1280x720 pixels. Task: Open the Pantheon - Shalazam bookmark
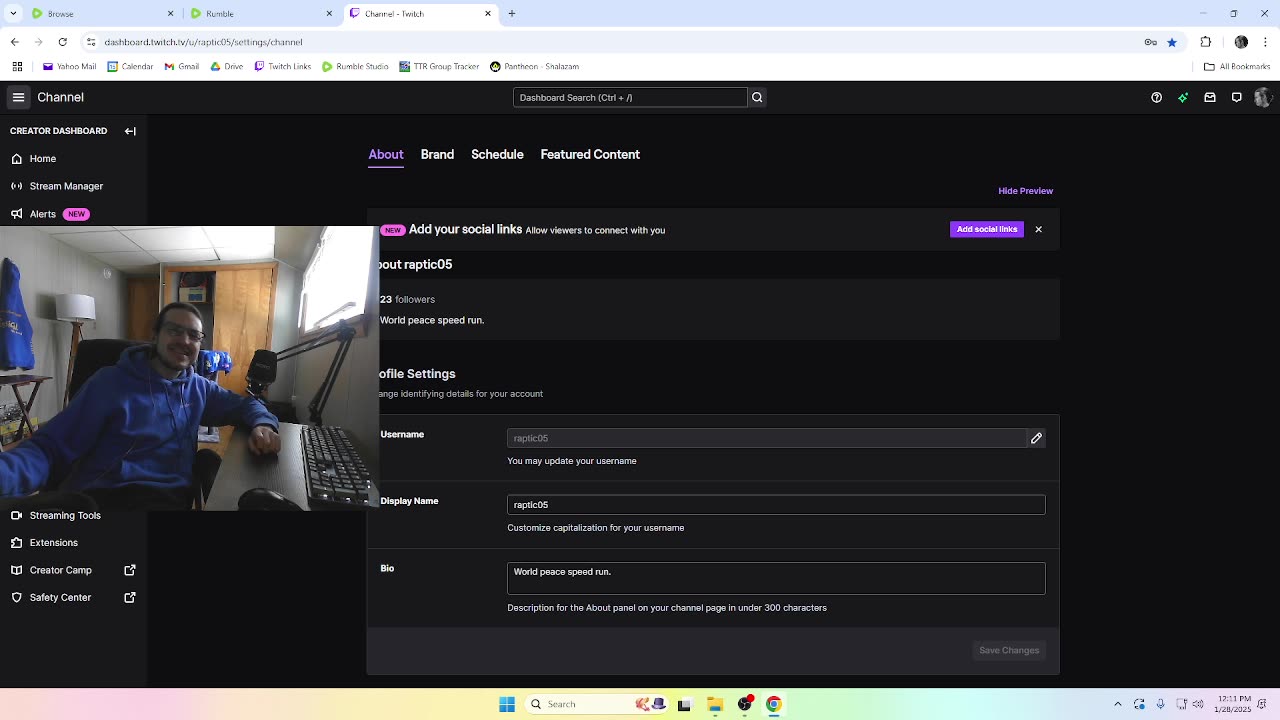[534, 66]
